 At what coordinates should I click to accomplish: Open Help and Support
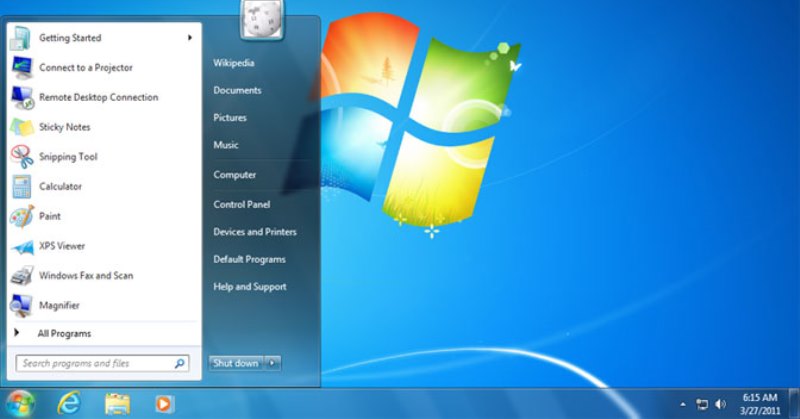[x=249, y=287]
